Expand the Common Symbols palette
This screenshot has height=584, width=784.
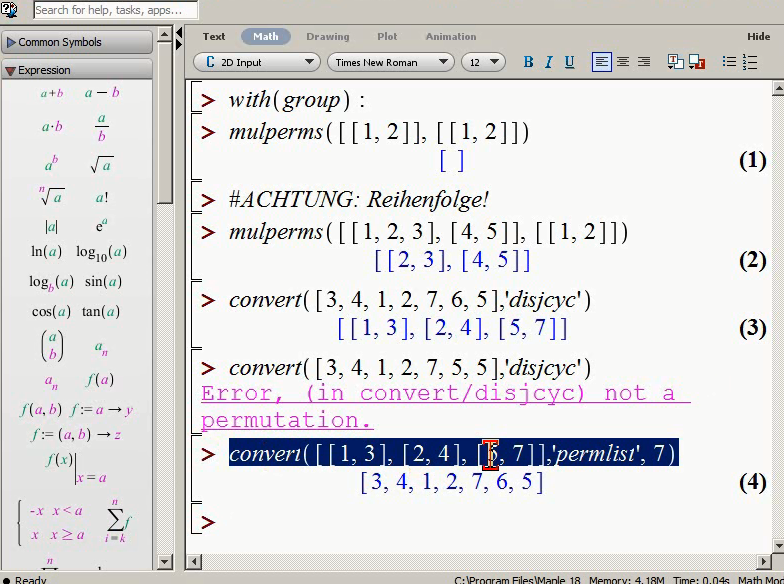pyautogui.click(x=77, y=42)
